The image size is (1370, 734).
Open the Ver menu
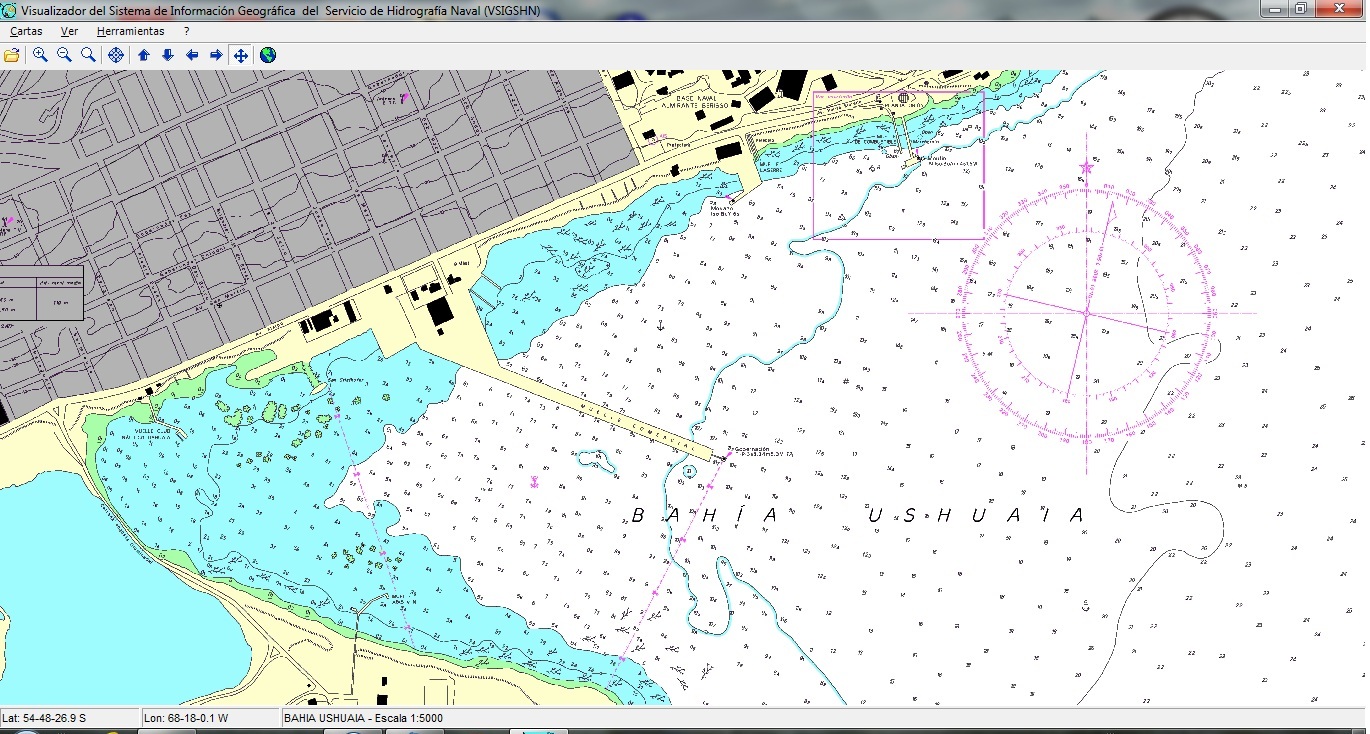click(69, 31)
